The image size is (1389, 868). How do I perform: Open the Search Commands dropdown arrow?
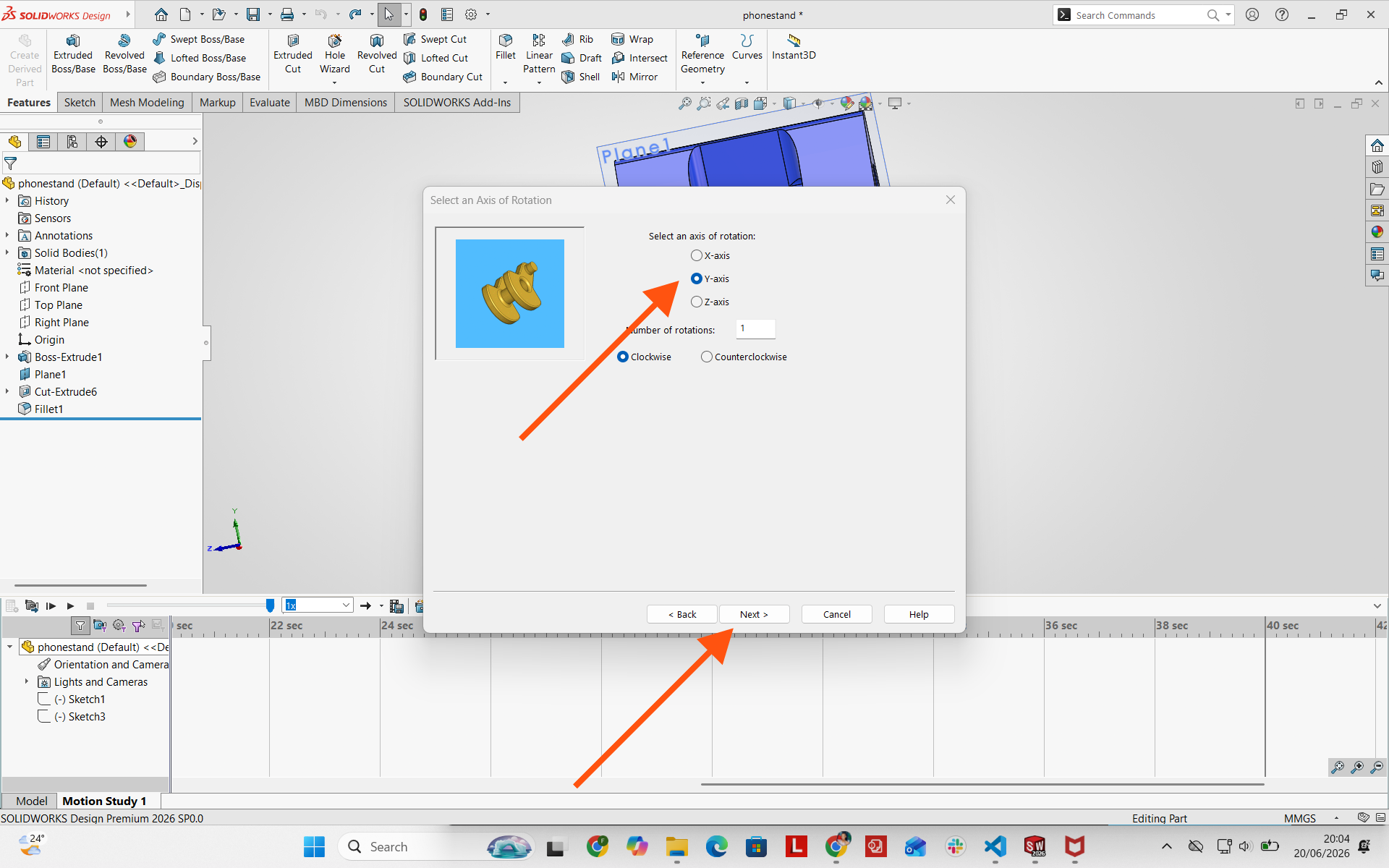coord(1228,14)
